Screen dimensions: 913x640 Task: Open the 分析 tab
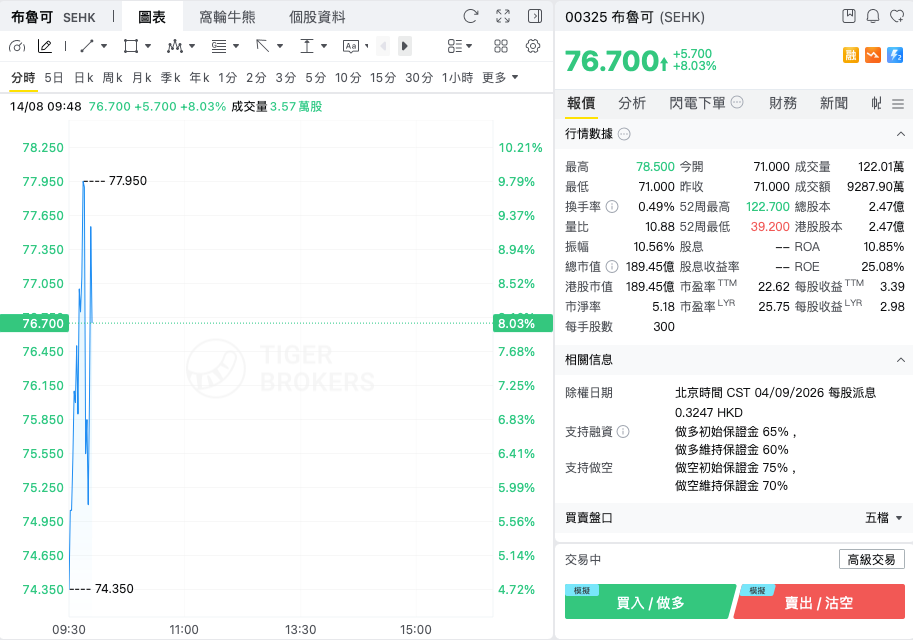[632, 104]
